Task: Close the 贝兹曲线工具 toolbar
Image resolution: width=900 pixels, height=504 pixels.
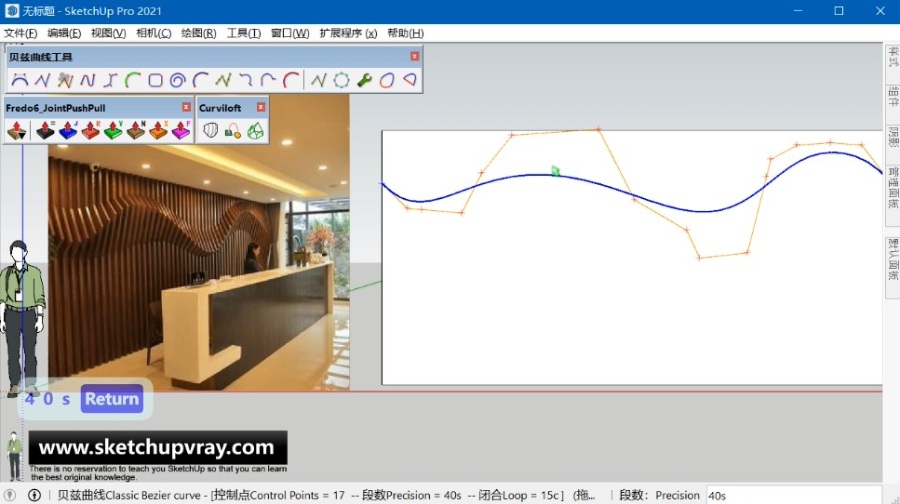Action: (x=415, y=56)
